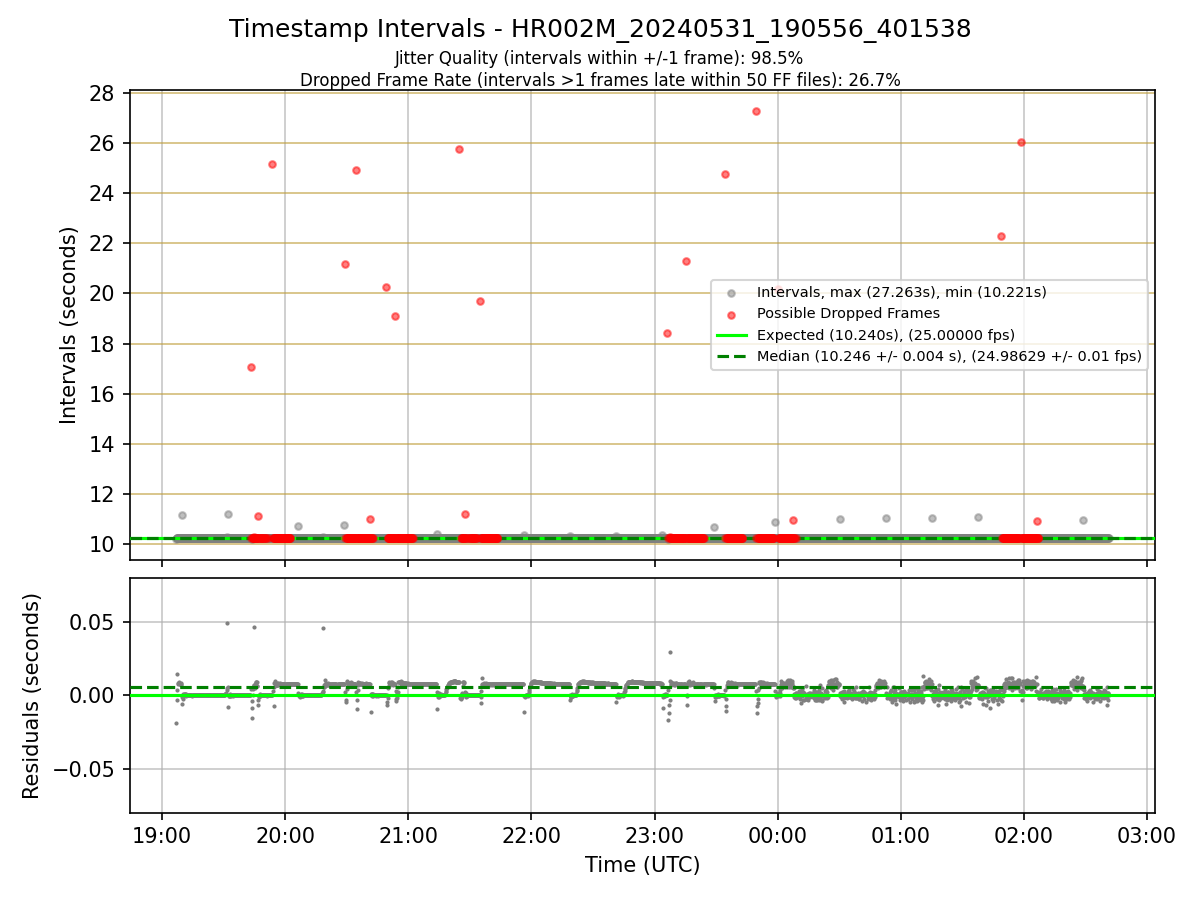Click legend entry Intervals, max (27.263s)
Viewport: 1200px width, 900px height.
pos(902,292)
